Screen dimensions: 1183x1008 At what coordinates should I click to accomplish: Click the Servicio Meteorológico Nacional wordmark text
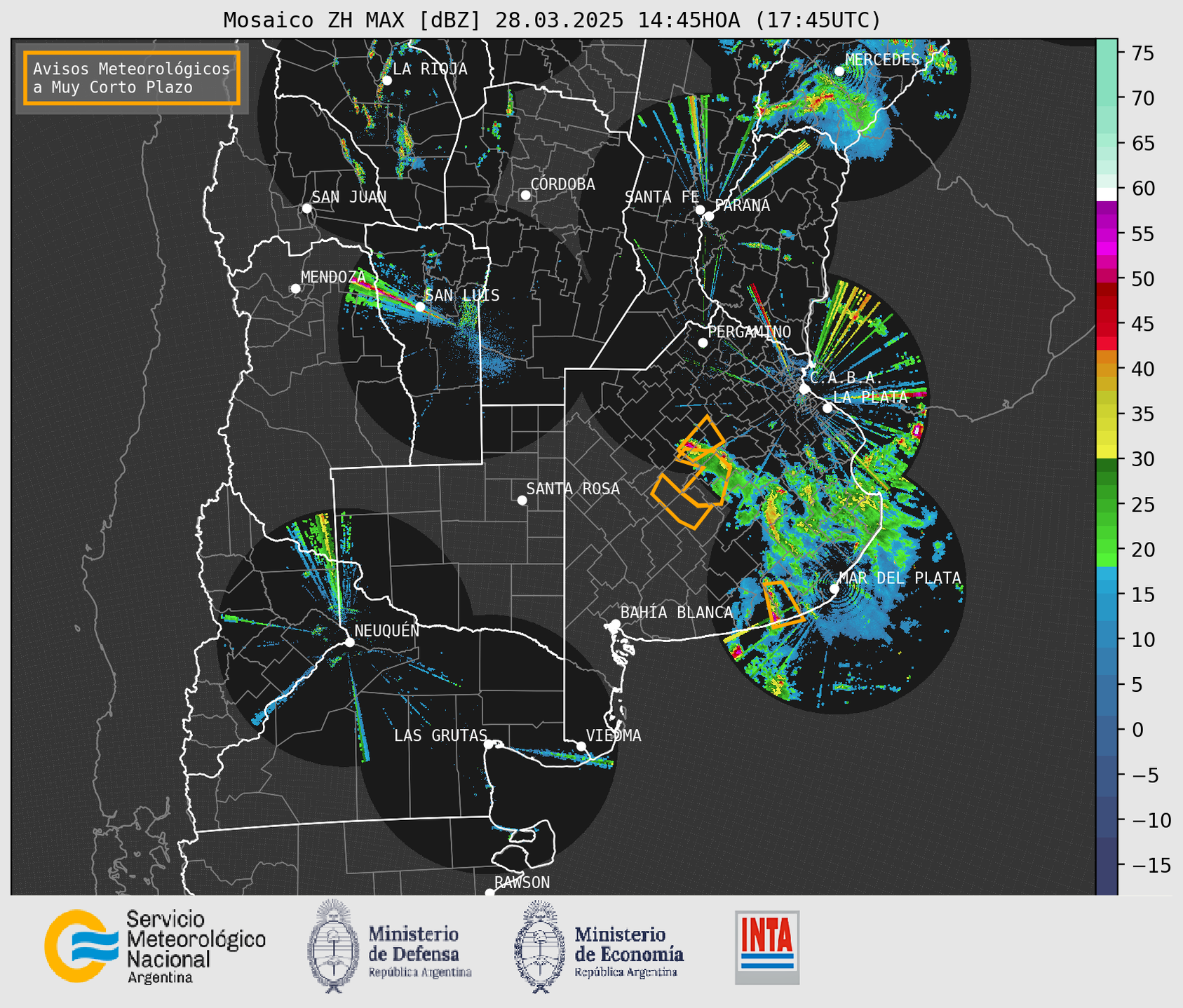196,946
